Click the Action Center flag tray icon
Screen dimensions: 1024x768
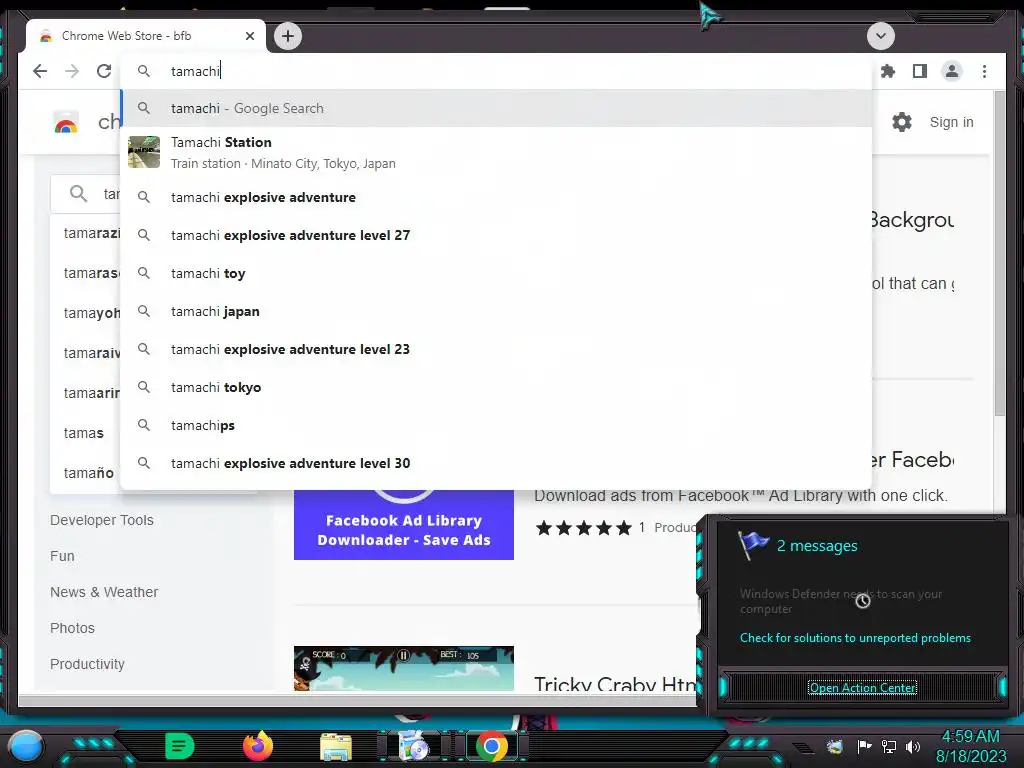(x=864, y=746)
